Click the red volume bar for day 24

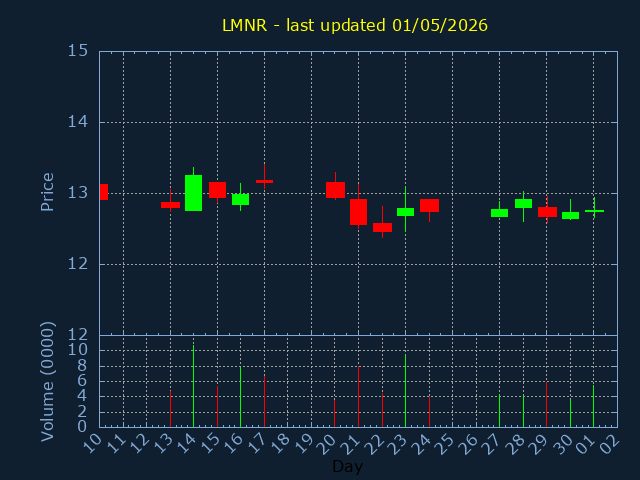(x=429, y=412)
